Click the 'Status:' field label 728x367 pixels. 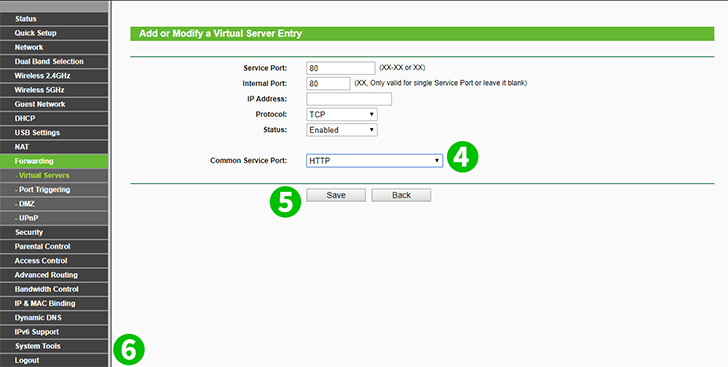pos(275,130)
